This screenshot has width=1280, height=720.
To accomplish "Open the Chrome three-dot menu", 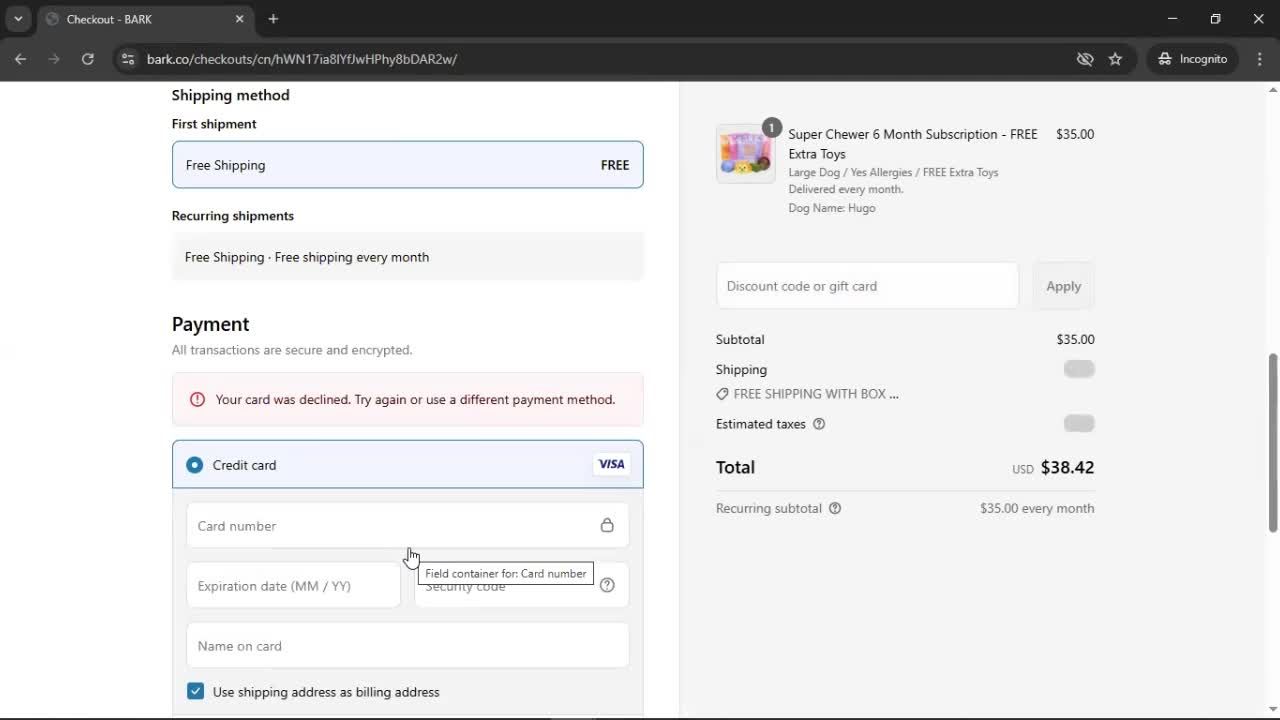I will (x=1259, y=59).
